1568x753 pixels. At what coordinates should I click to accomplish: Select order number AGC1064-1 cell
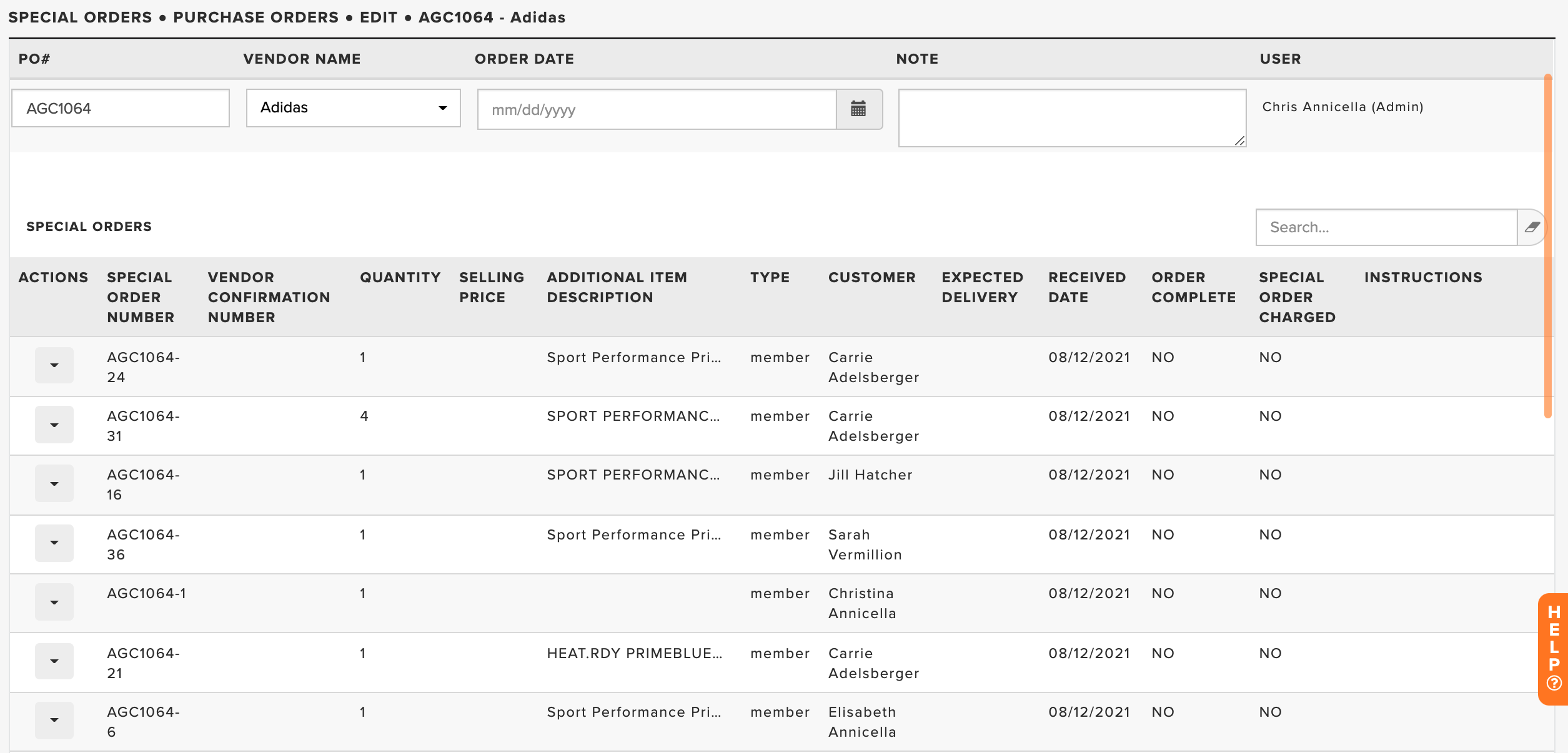pyautogui.click(x=146, y=593)
